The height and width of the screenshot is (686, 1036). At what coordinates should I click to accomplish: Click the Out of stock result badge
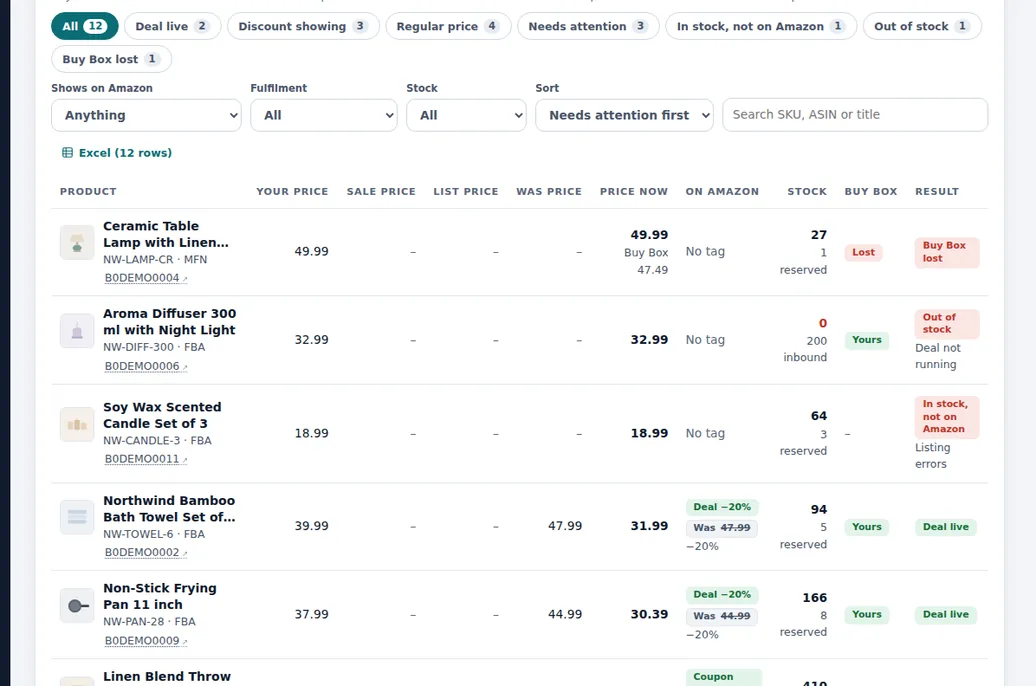click(x=946, y=323)
